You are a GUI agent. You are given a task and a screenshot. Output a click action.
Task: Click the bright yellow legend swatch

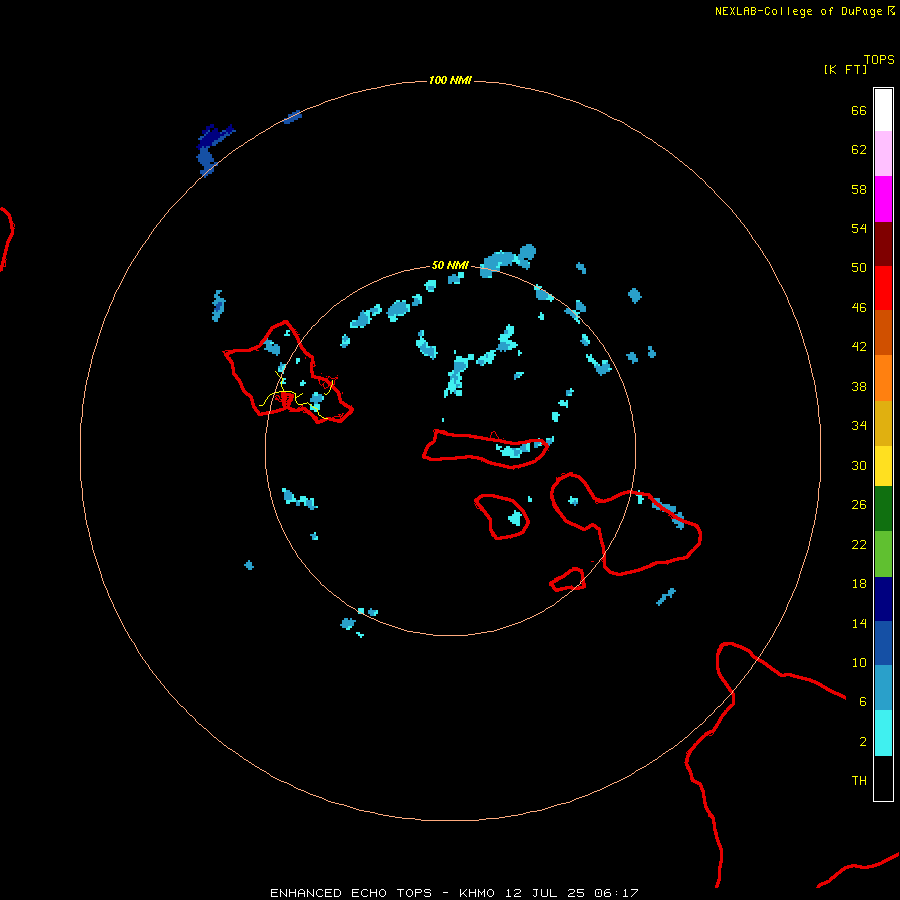pos(883,466)
